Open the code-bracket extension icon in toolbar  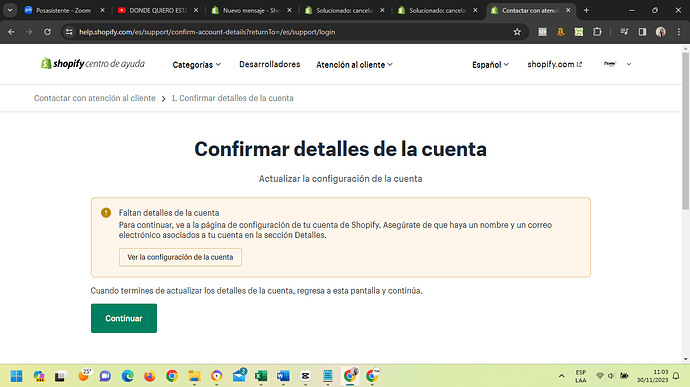click(542, 32)
